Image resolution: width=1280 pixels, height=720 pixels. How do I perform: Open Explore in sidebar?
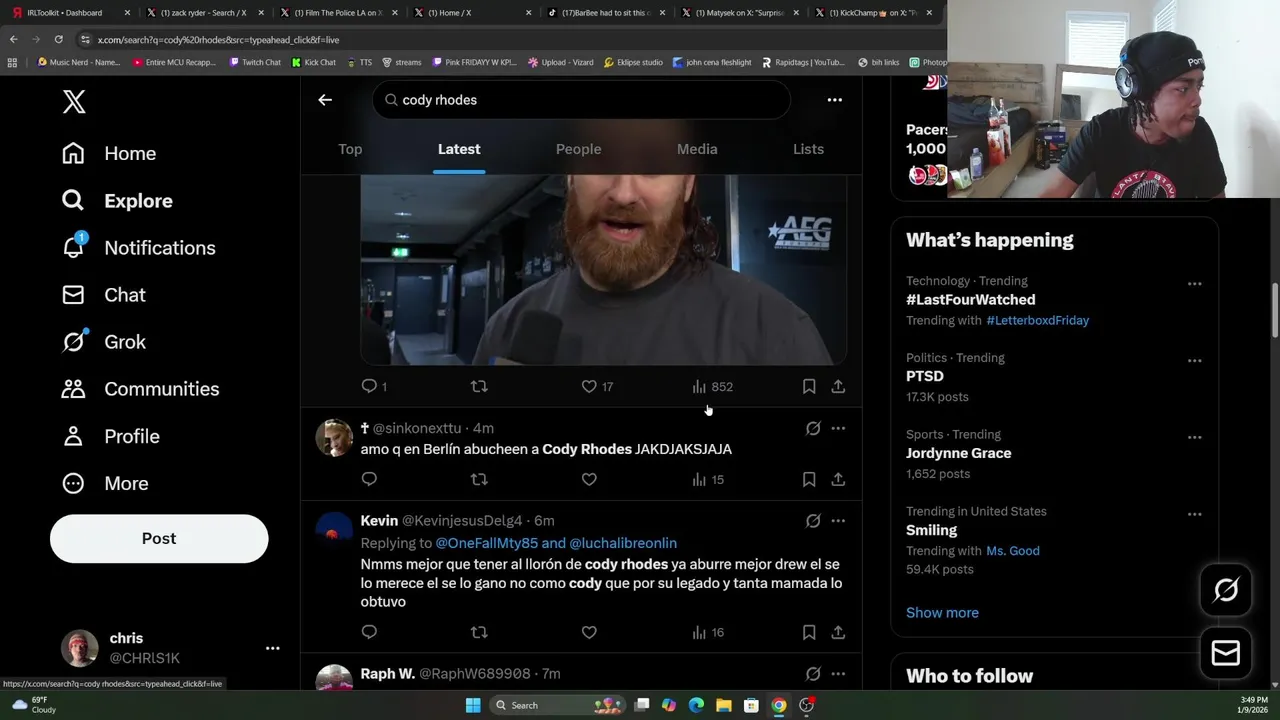(117, 201)
